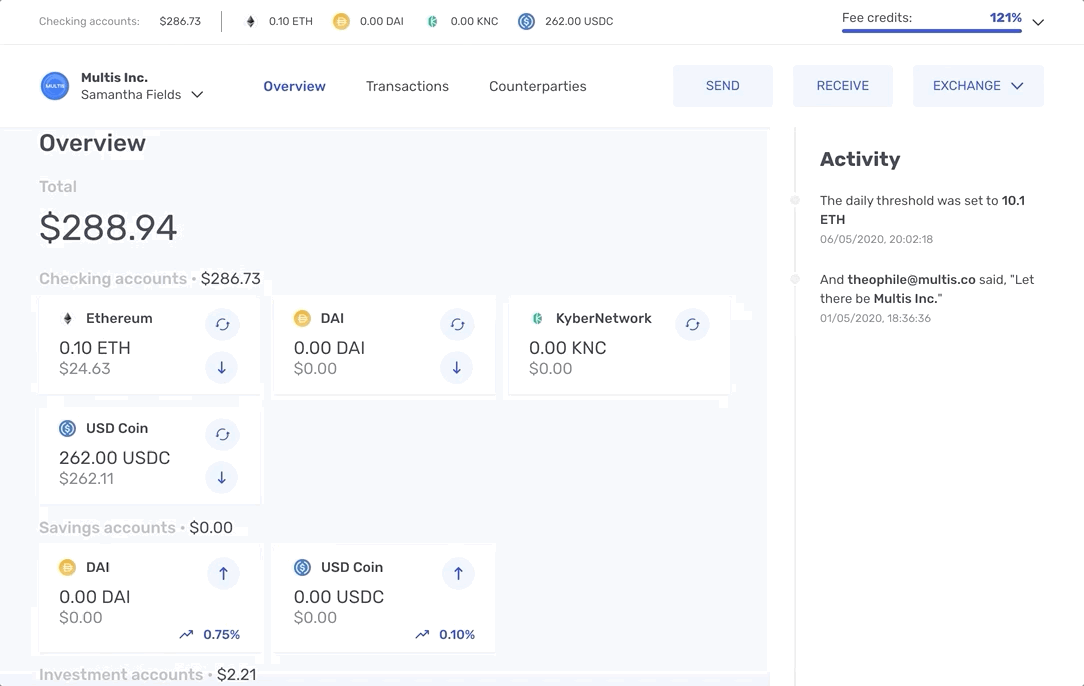Screen dimensions: 1084x686
Task: Click the USDC icon in top bar
Action: coord(526,21)
